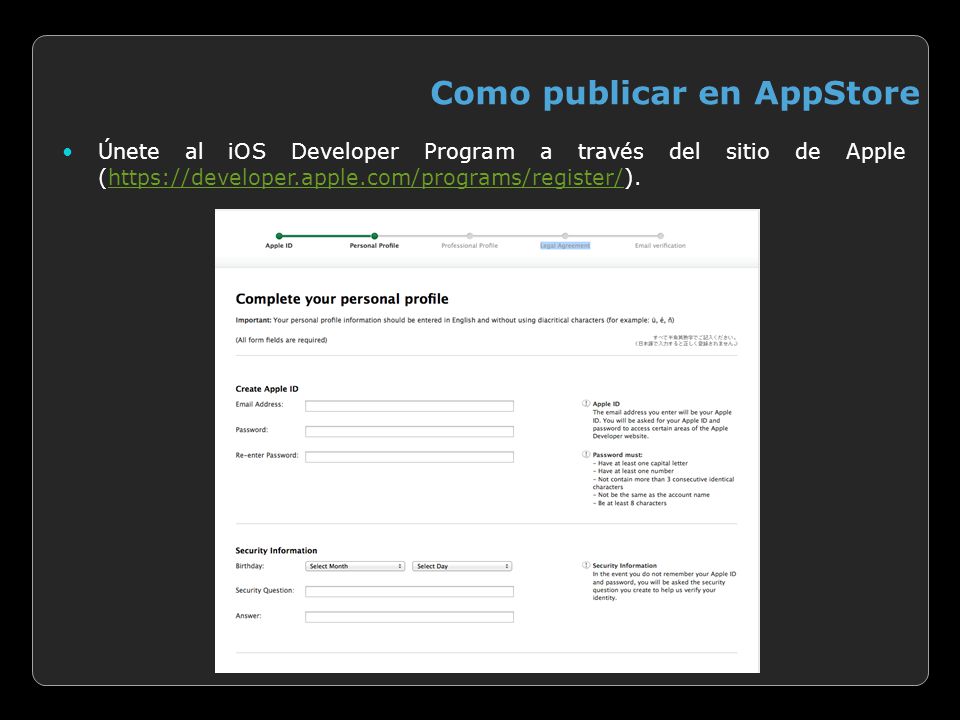The height and width of the screenshot is (720, 960).
Task: Click the 'Birthday:' field label
Action: tap(250, 566)
